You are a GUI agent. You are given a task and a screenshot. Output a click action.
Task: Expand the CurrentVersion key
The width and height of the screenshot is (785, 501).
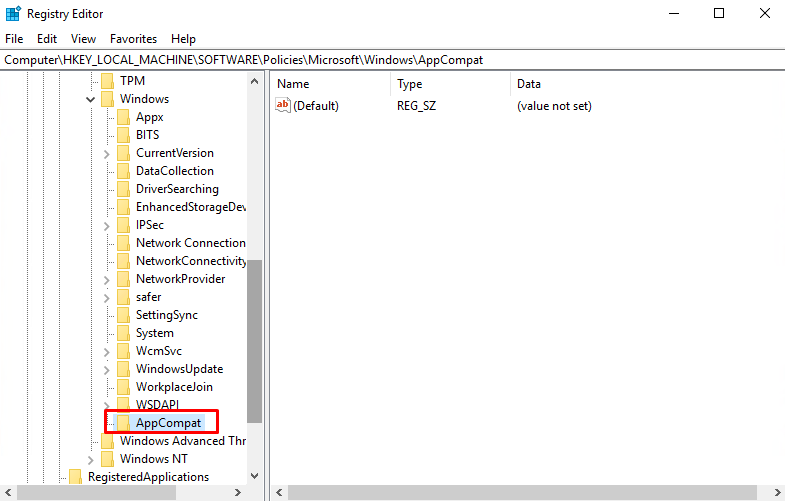[x=107, y=154]
